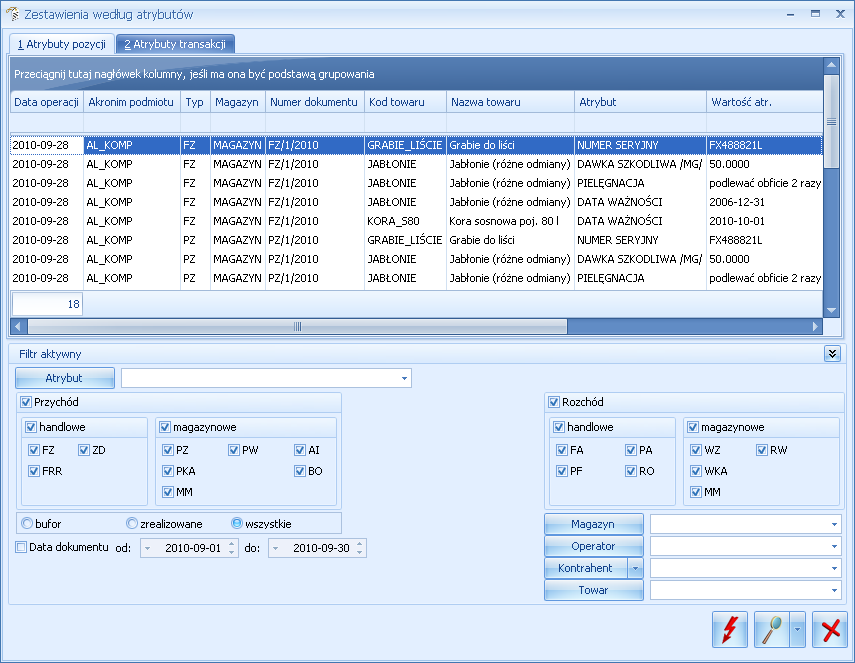Click the Kontrahent button
The height and width of the screenshot is (663, 855).
586,568
